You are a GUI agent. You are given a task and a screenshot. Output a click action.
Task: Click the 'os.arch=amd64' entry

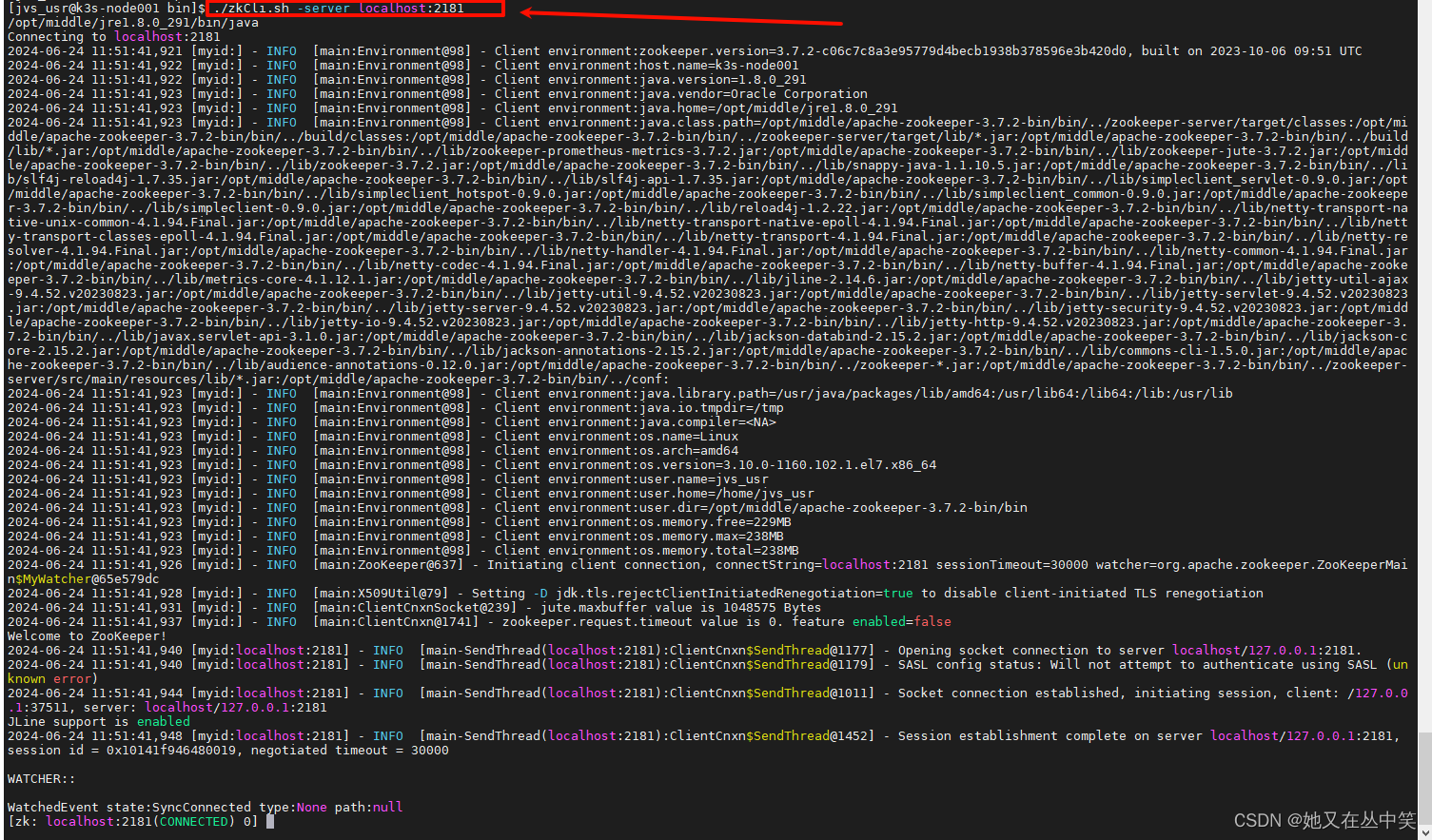click(689, 450)
